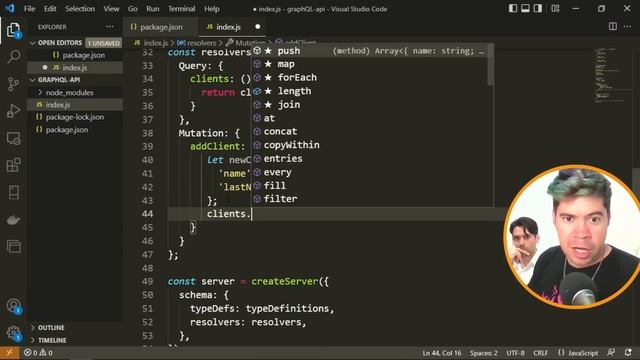640x360 pixels.
Task: Open the Manage gear settings menu
Action: 13,333
